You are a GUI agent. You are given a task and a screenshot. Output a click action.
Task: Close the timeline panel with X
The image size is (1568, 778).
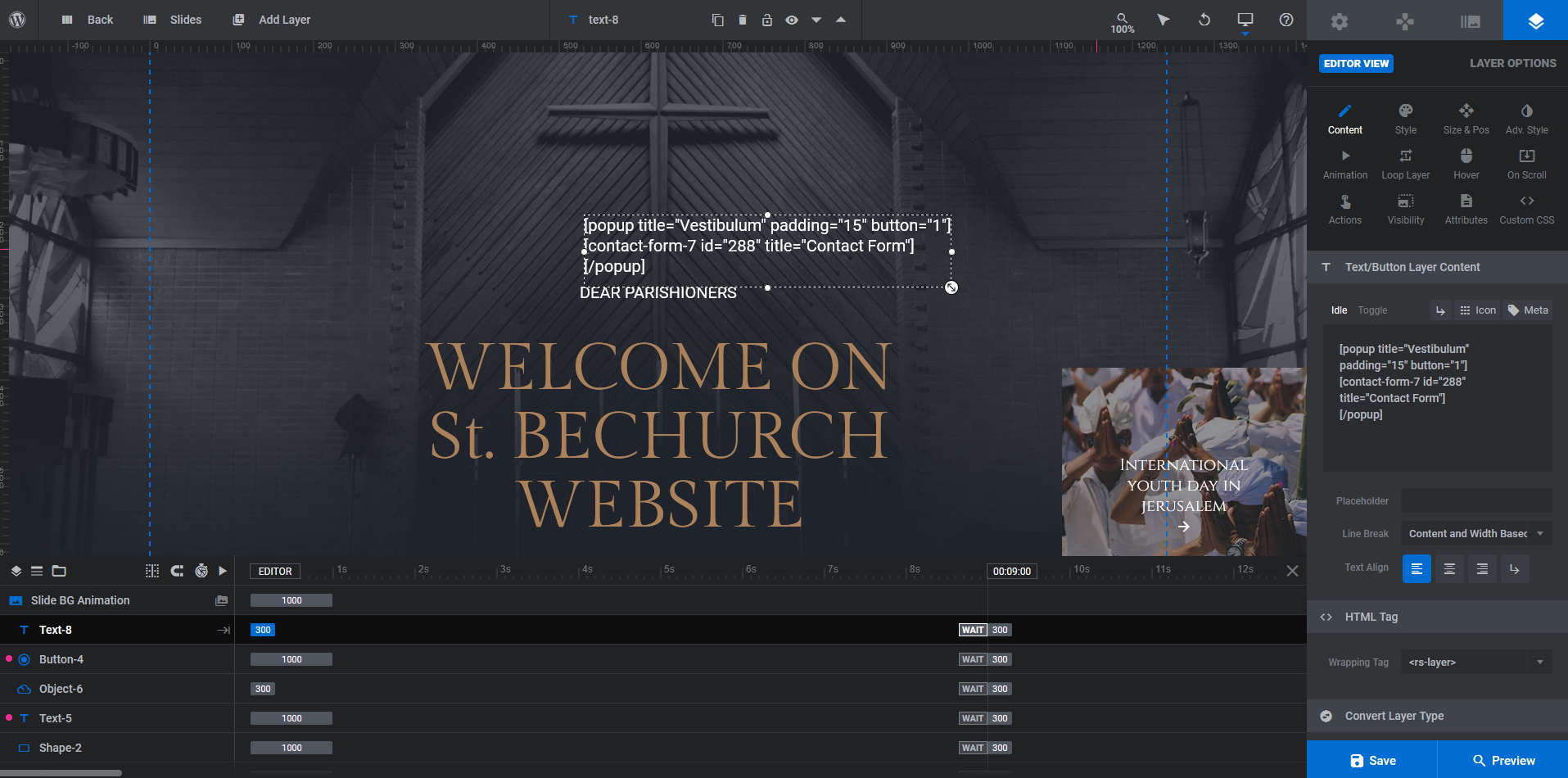pos(1292,571)
